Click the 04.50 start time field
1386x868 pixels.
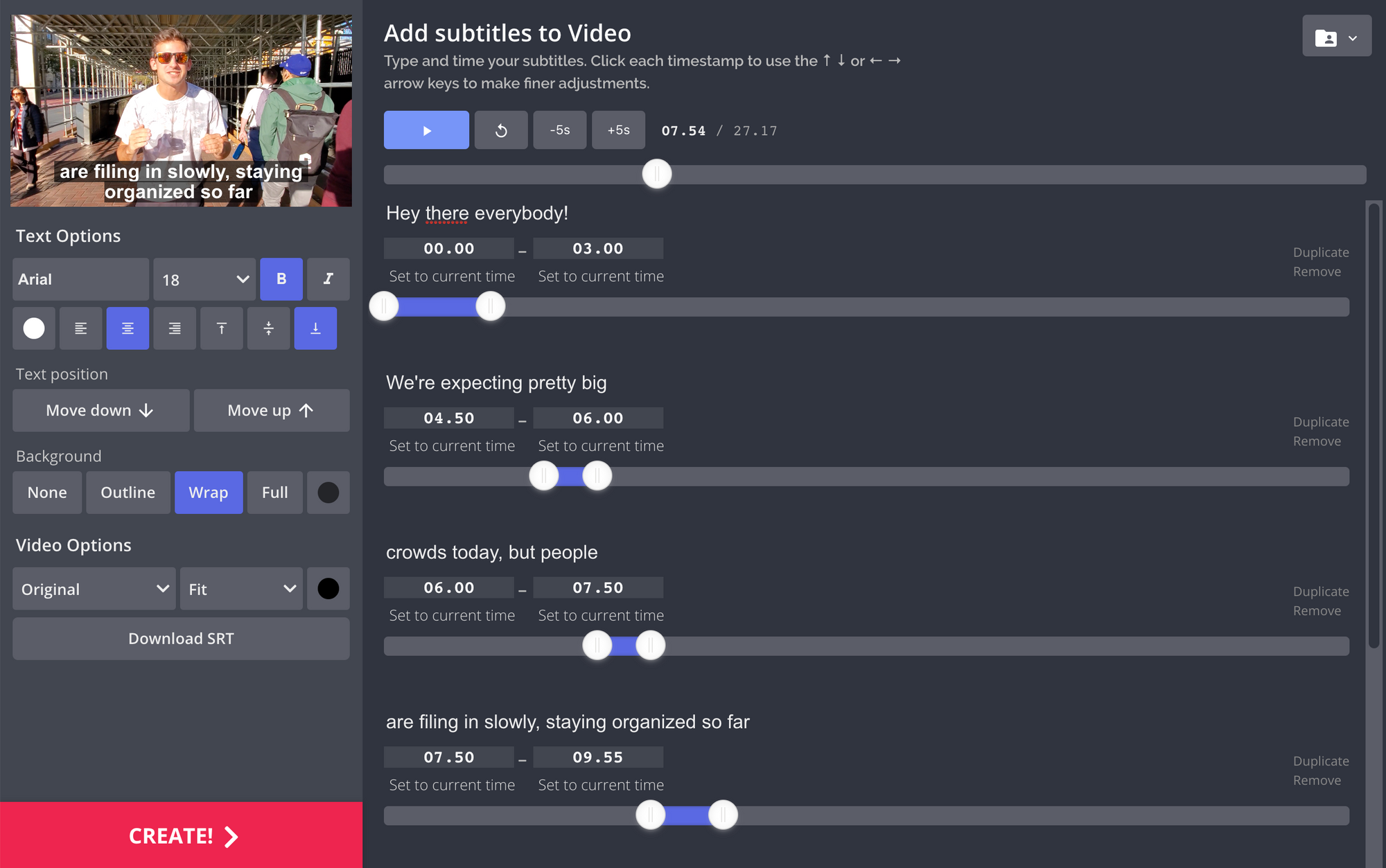449,418
